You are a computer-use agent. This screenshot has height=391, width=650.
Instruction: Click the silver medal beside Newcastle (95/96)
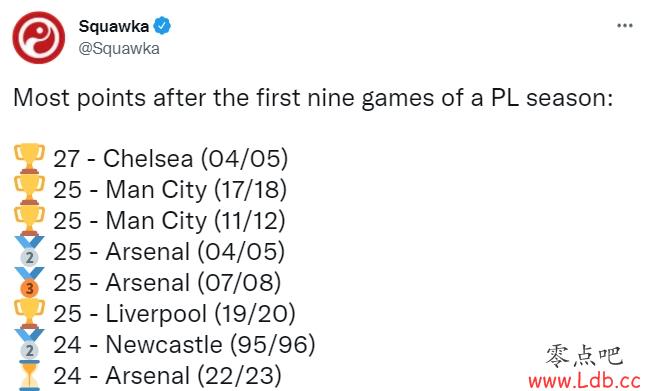[x=29, y=344]
